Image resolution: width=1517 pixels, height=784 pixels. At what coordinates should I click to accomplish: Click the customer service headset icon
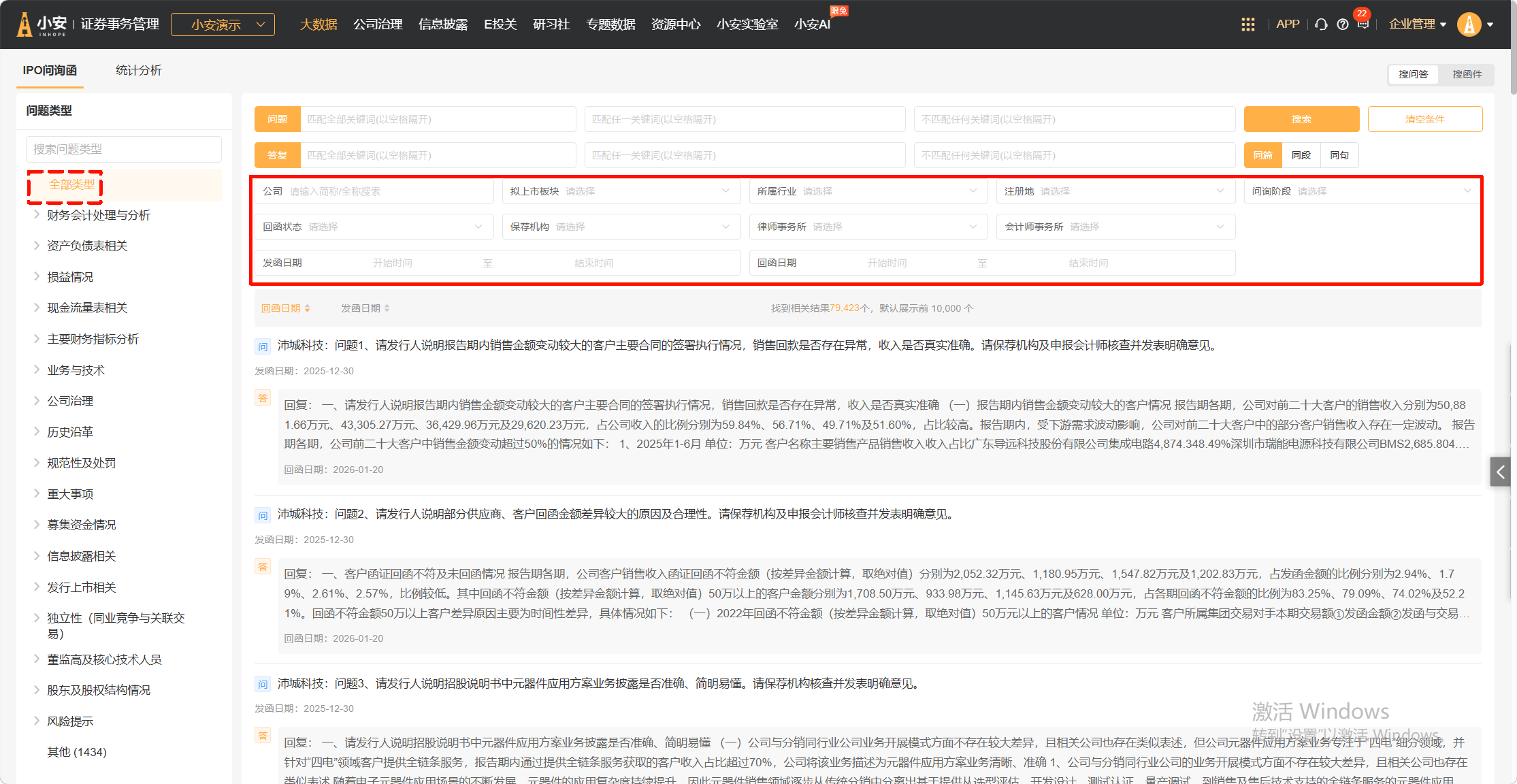(1321, 24)
